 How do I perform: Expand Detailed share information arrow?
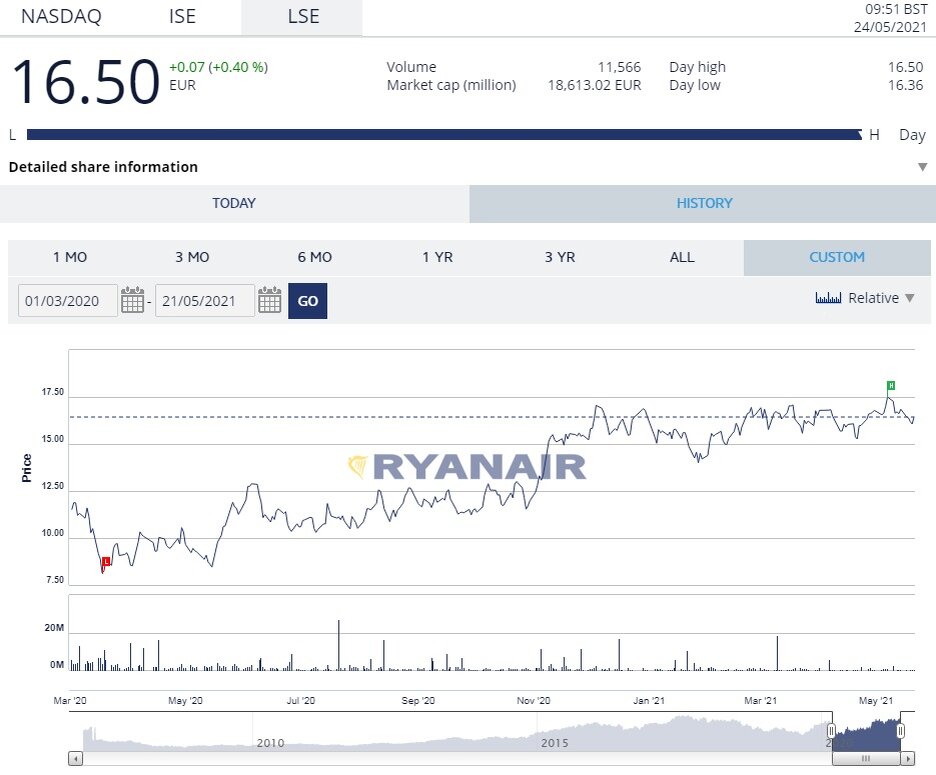(922, 167)
